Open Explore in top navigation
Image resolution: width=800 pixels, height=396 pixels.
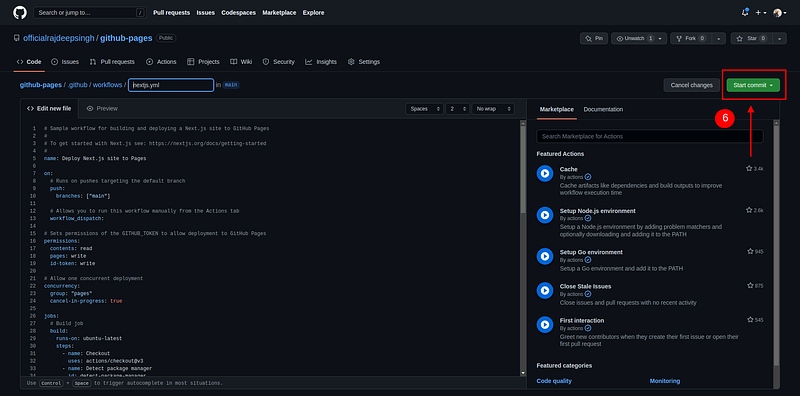coord(313,13)
